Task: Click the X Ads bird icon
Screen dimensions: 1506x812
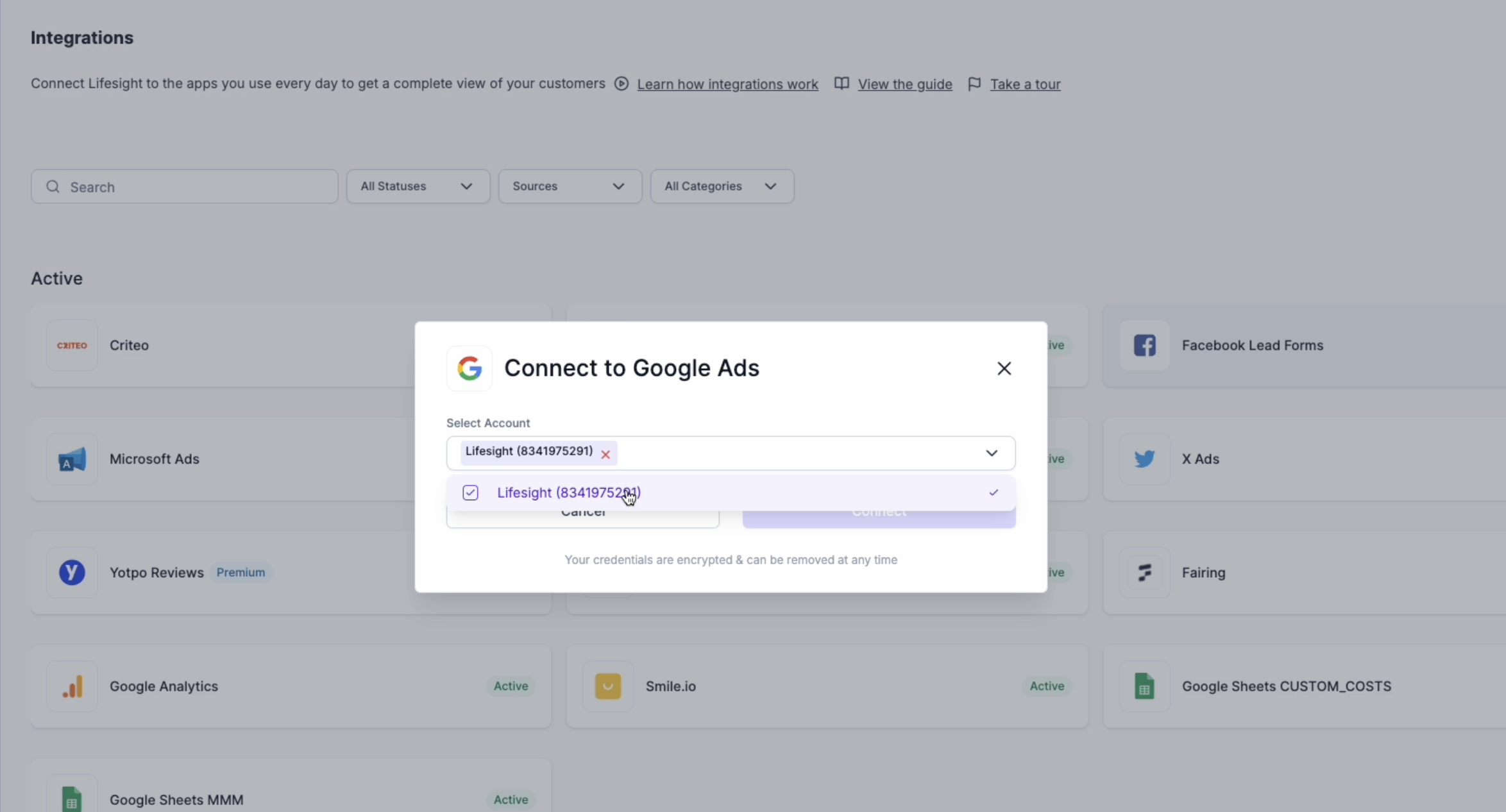Action: (1144, 459)
